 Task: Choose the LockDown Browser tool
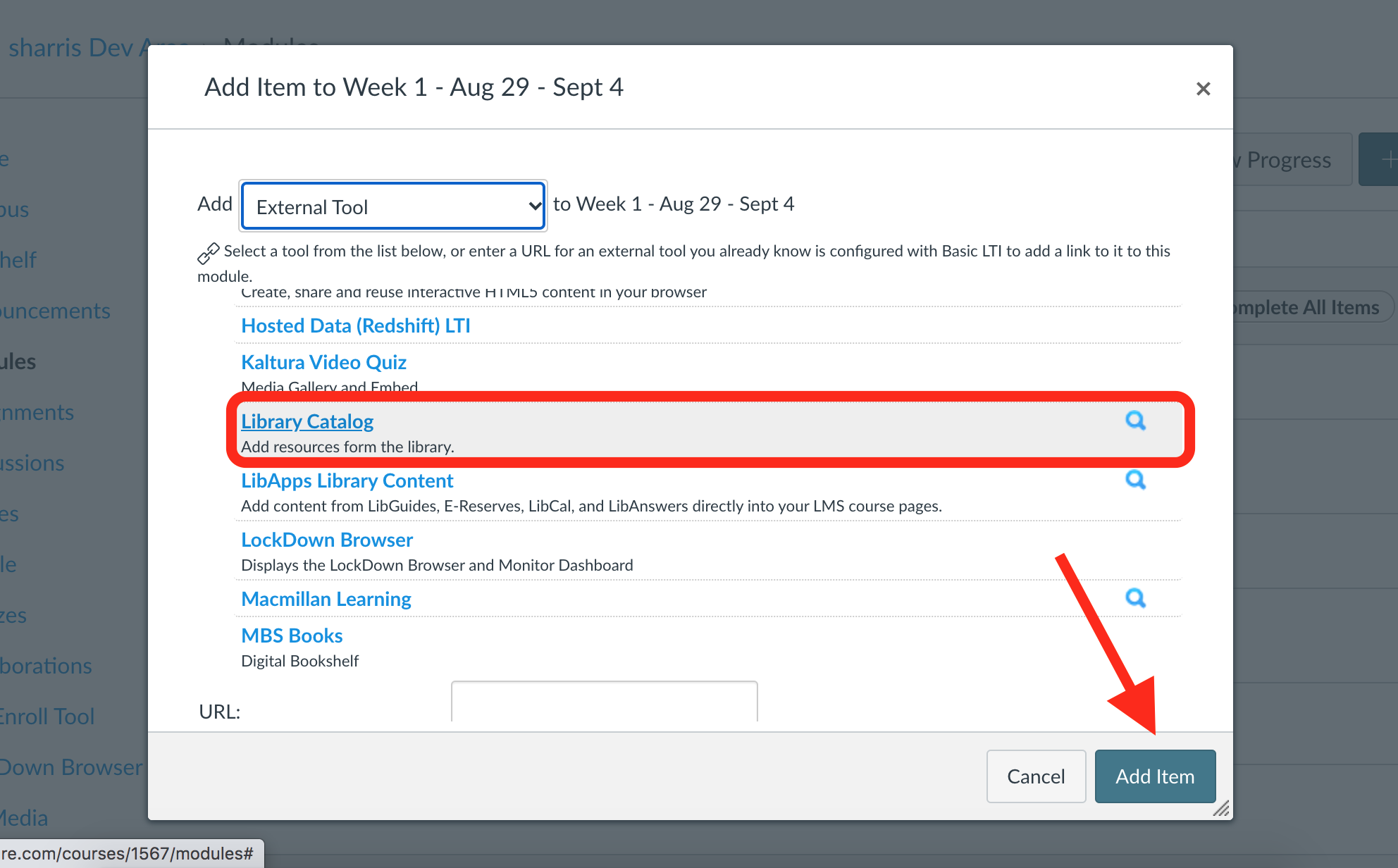pyautogui.click(x=327, y=540)
